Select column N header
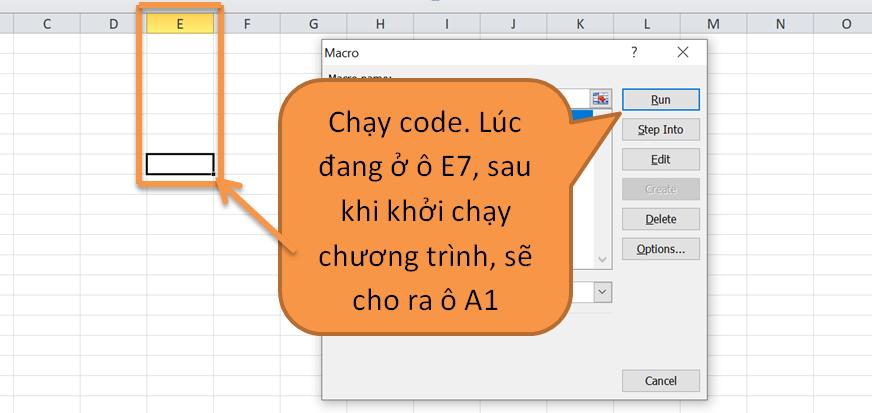 pos(780,24)
